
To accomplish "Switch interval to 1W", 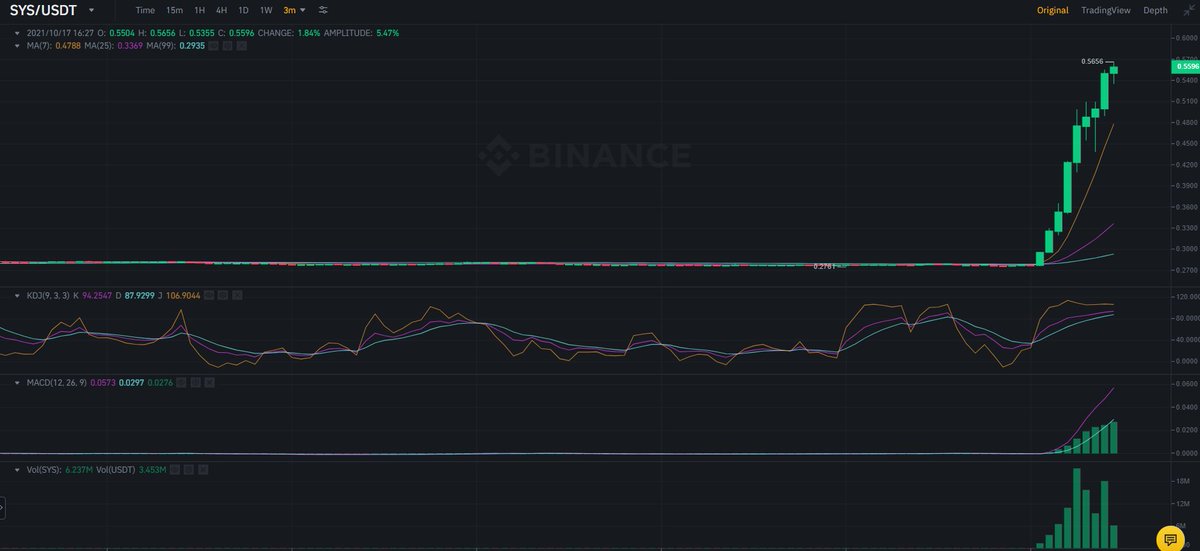I will (x=266, y=10).
